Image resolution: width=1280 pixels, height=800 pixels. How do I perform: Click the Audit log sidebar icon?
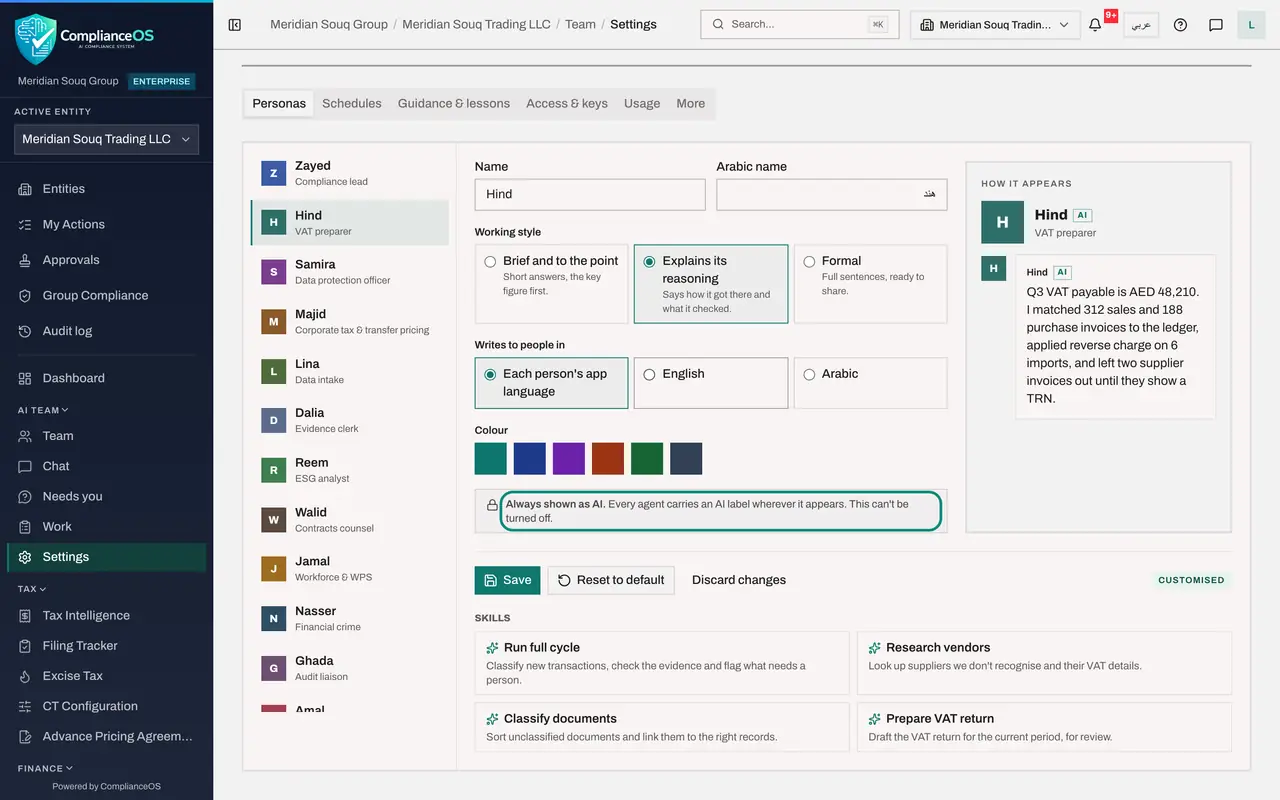25,331
